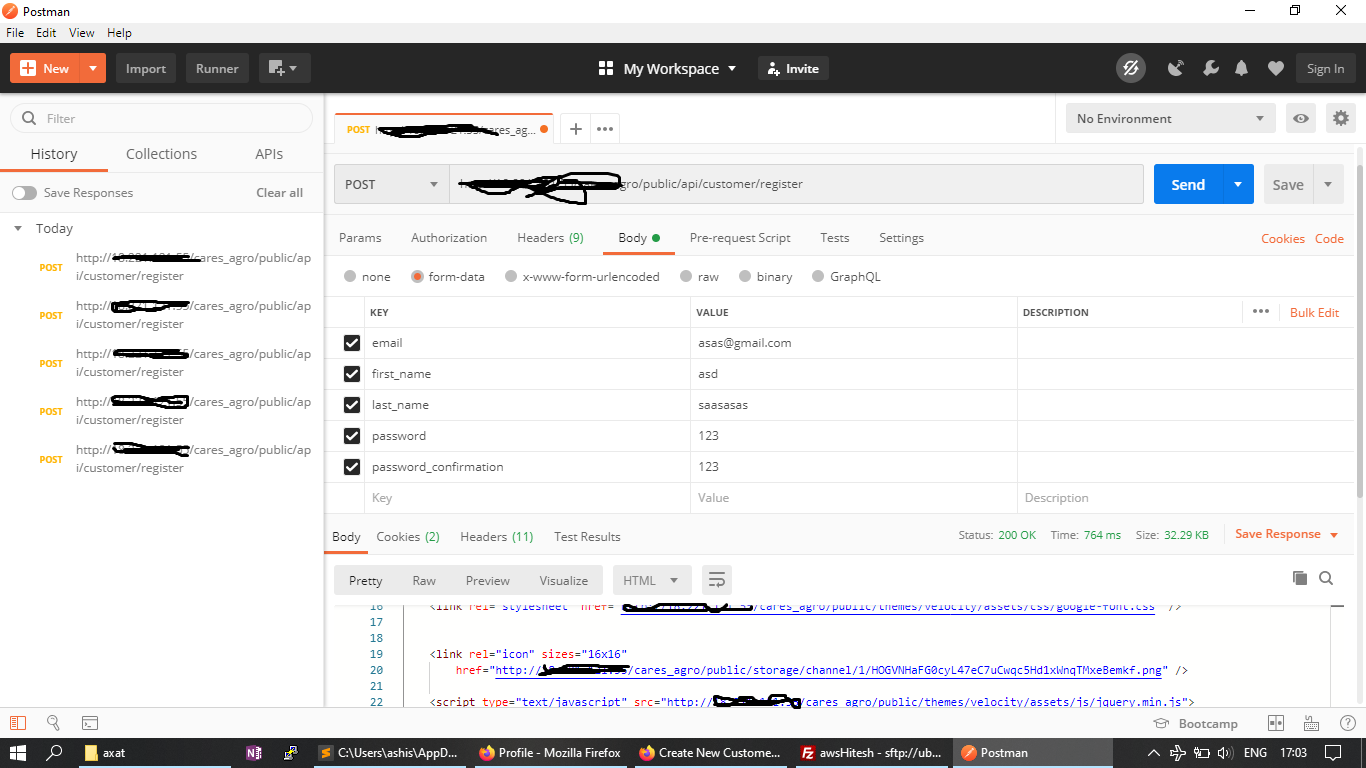Click the Send button
The width and height of the screenshot is (1366, 768).
pos(1188,184)
